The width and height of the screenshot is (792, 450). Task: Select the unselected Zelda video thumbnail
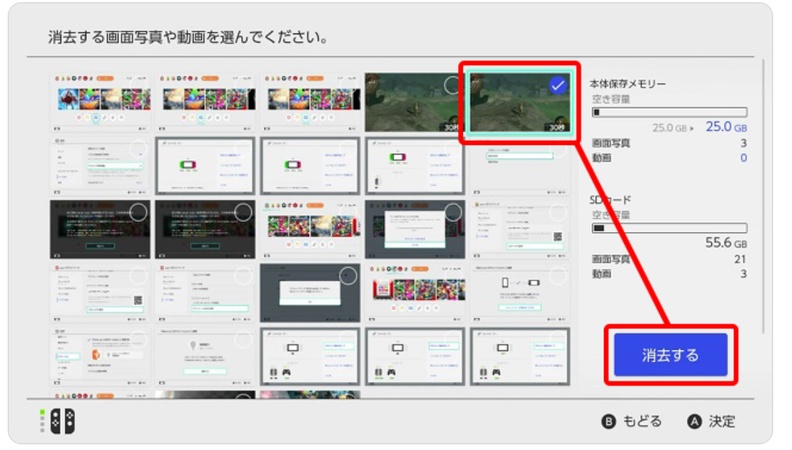412,101
